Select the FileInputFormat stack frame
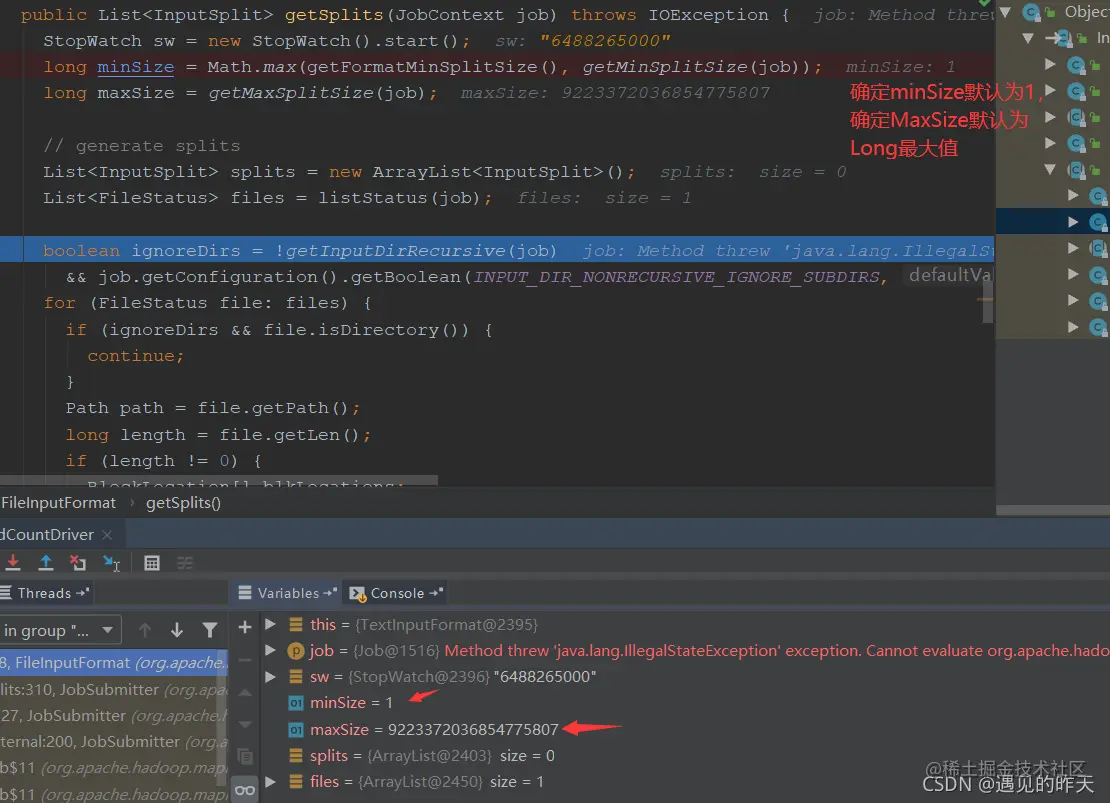 pyautogui.click(x=113, y=663)
